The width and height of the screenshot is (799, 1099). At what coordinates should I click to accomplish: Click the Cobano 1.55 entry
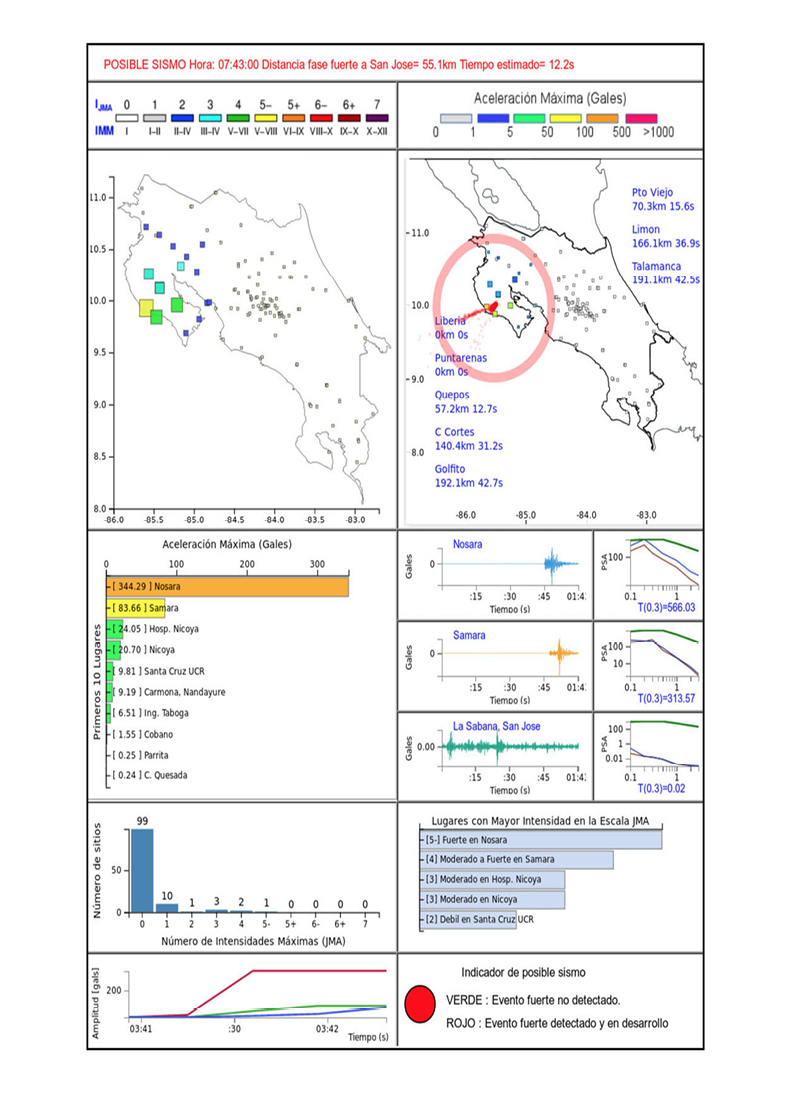click(142, 735)
